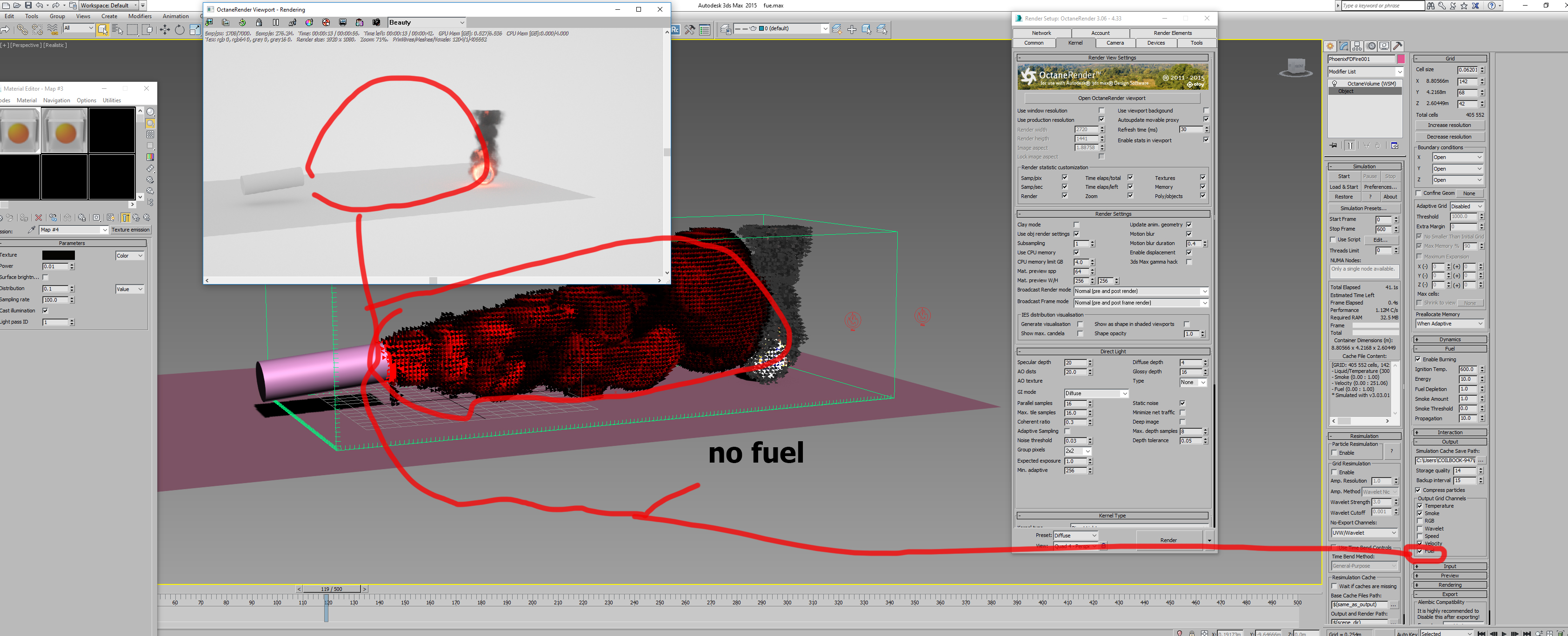Toggle the Fuel output grid channel checkbox
This screenshot has height=636, width=1568.
(x=1420, y=551)
